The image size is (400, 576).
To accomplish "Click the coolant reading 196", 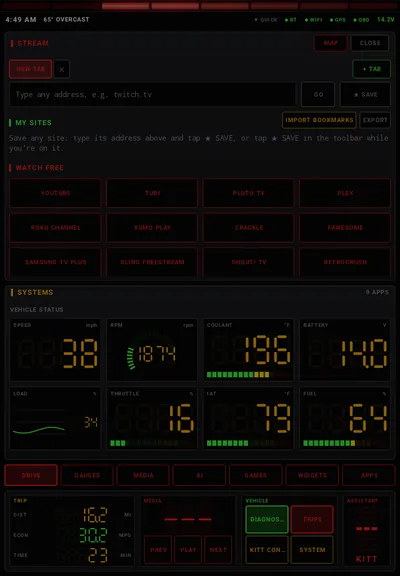I will (x=267, y=350).
